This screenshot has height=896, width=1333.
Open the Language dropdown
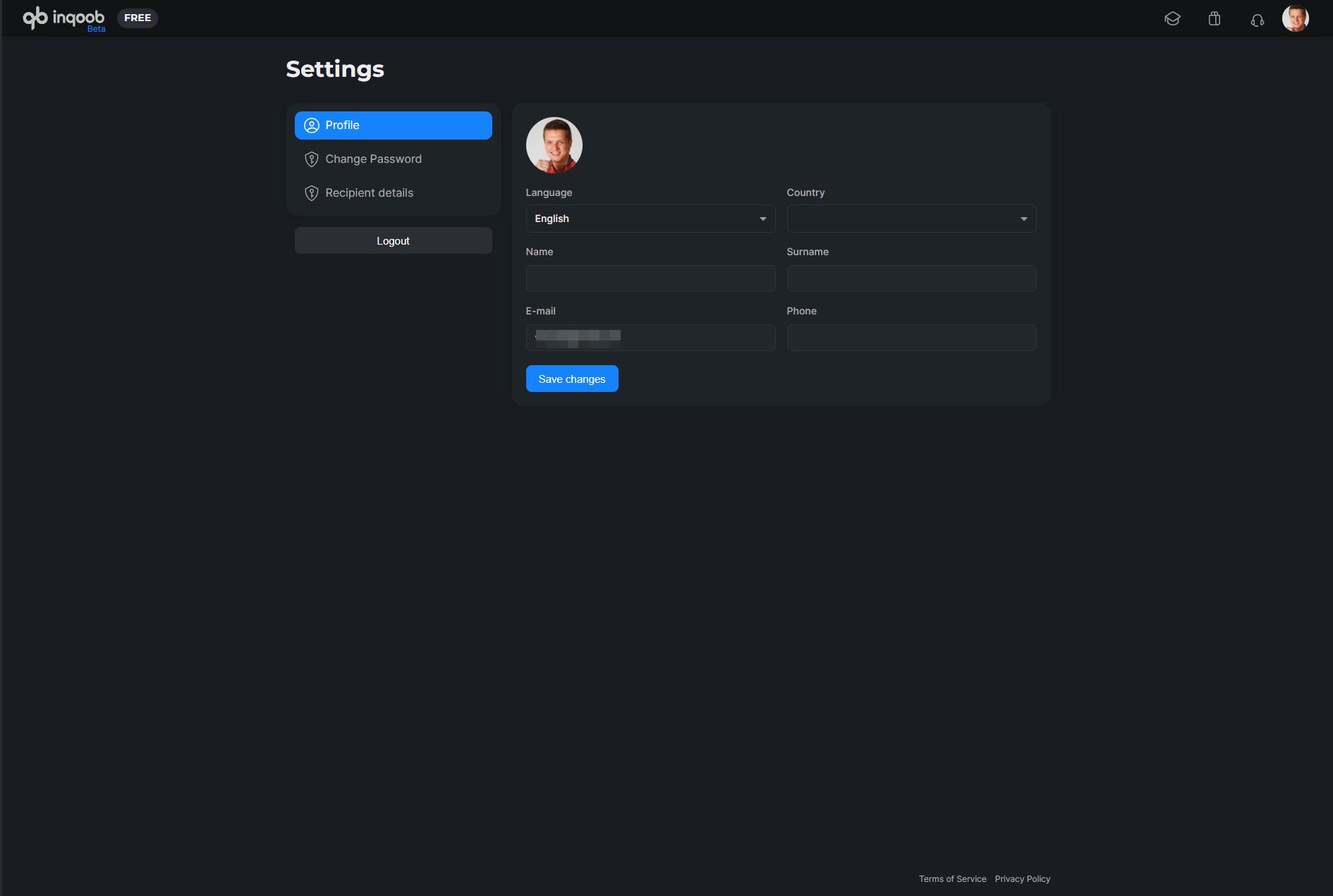click(x=650, y=219)
